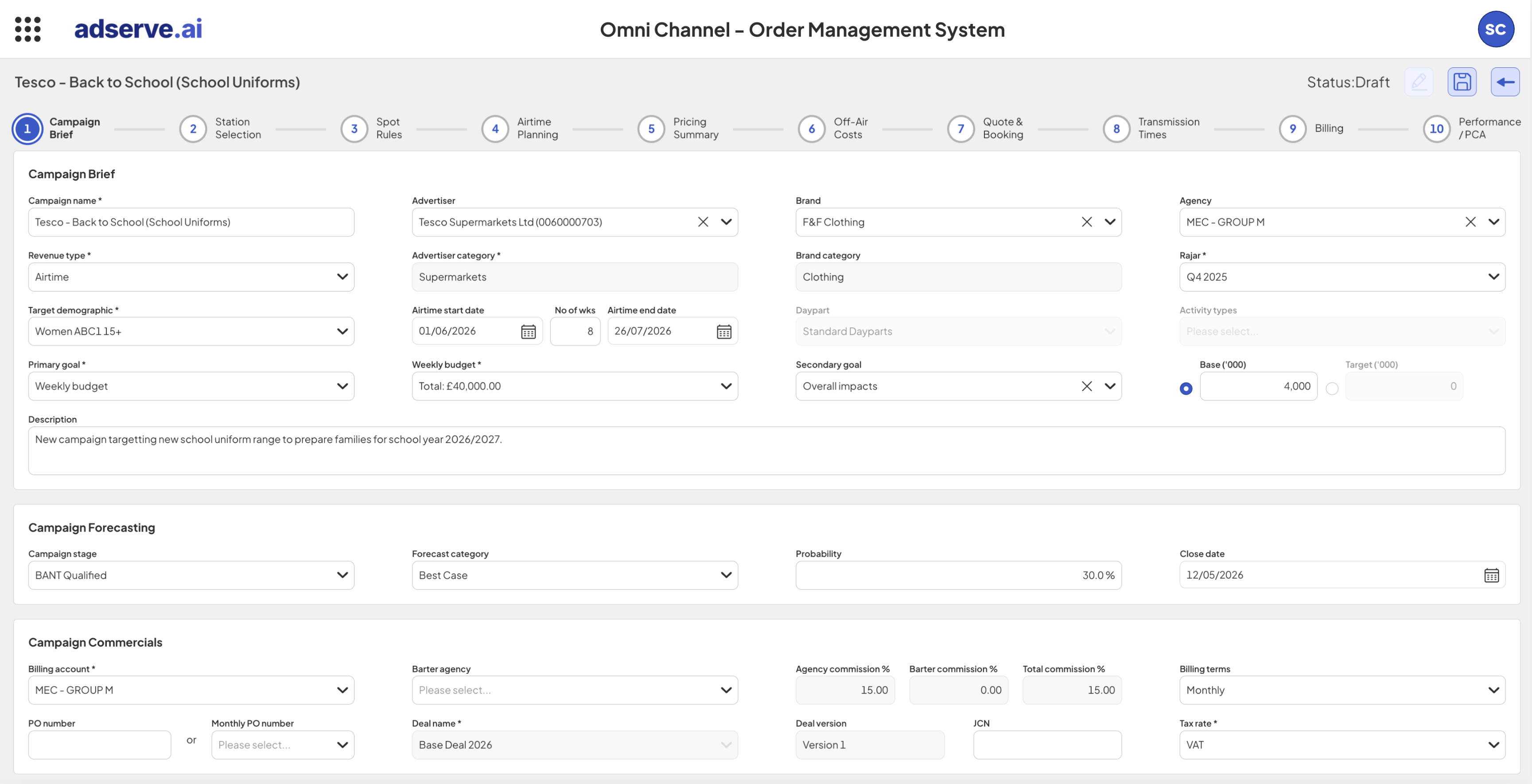
Task: Open the Primary goal dropdown
Action: pyautogui.click(x=191, y=386)
